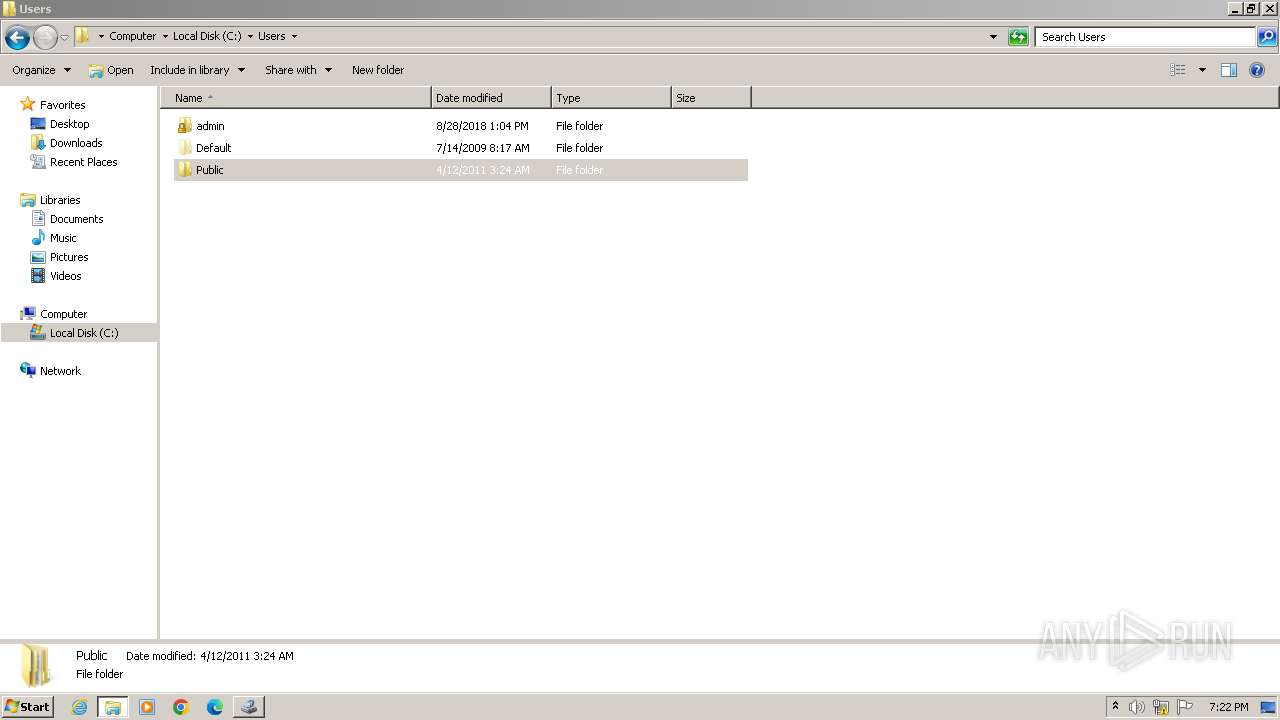
Task: Click admin folder date 8/28/2018 1:04 PM
Action: pyautogui.click(x=482, y=126)
